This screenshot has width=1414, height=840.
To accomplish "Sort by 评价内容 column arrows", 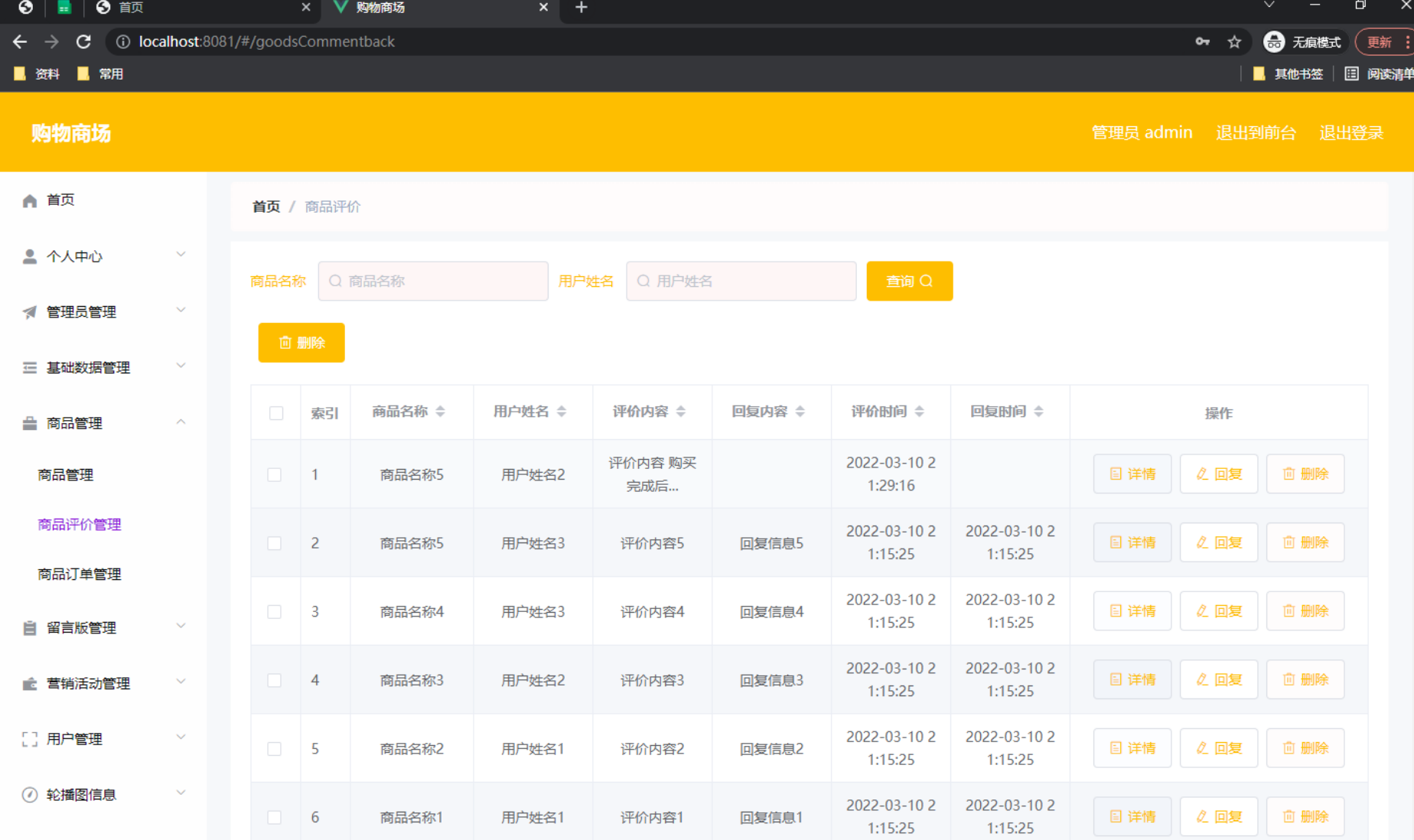I will pos(681,412).
